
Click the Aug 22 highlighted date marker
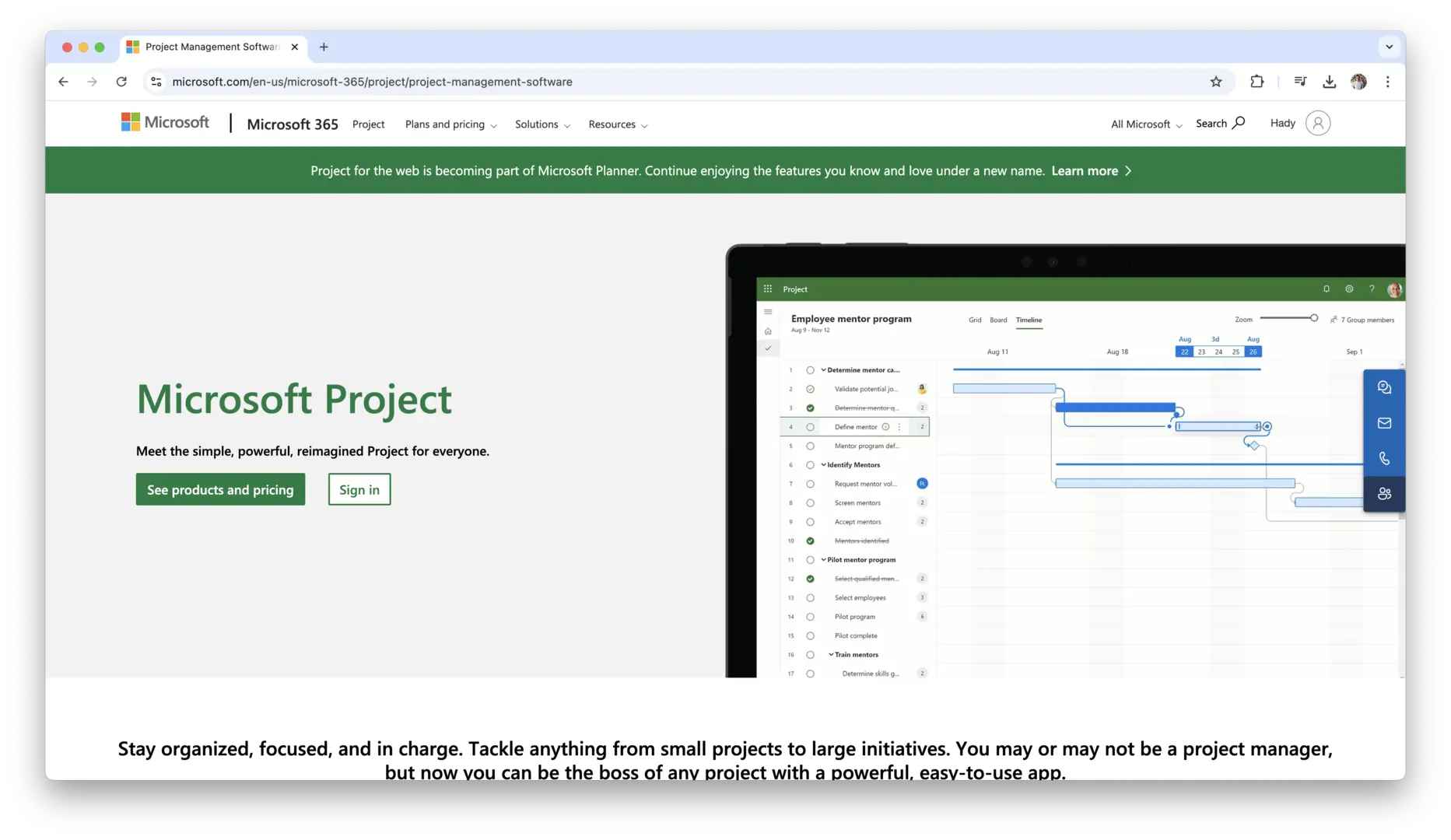[1184, 352]
